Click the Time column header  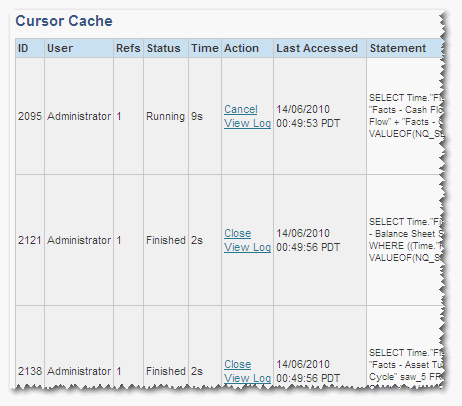[205, 48]
